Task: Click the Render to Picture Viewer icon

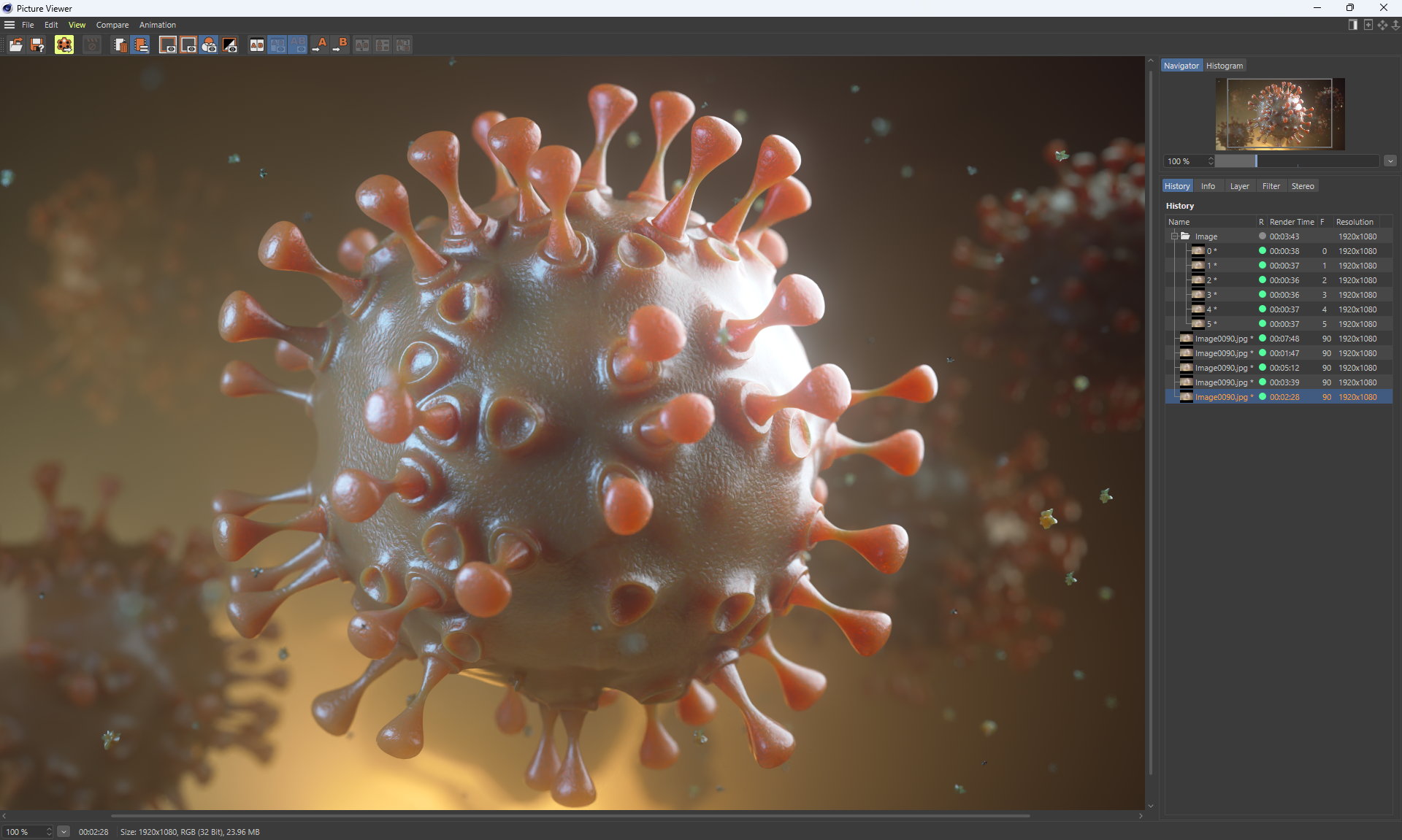Action: pos(64,45)
